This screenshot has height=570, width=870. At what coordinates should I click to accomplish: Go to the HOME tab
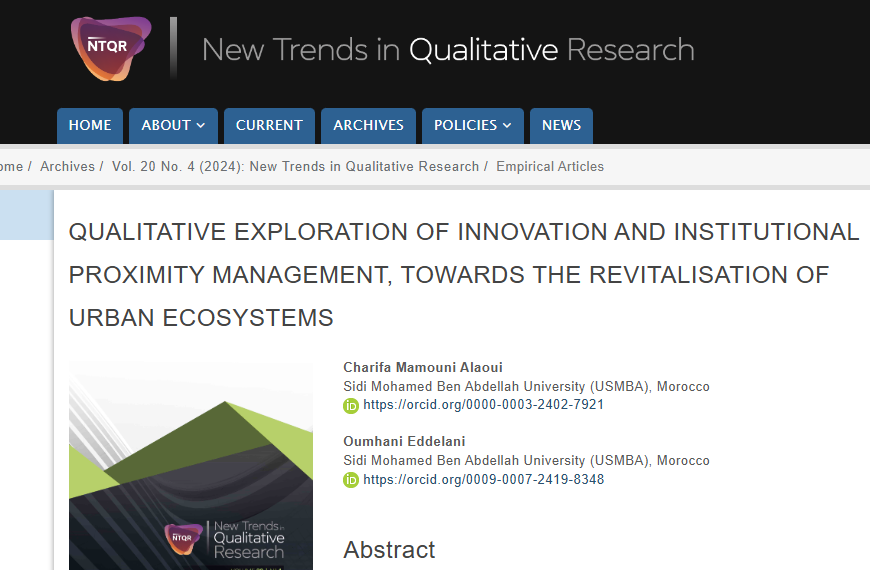(x=90, y=125)
